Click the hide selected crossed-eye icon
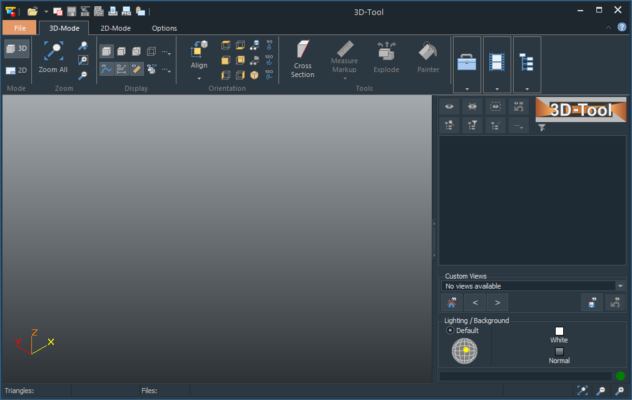This screenshot has height=400, width=632. (472, 106)
